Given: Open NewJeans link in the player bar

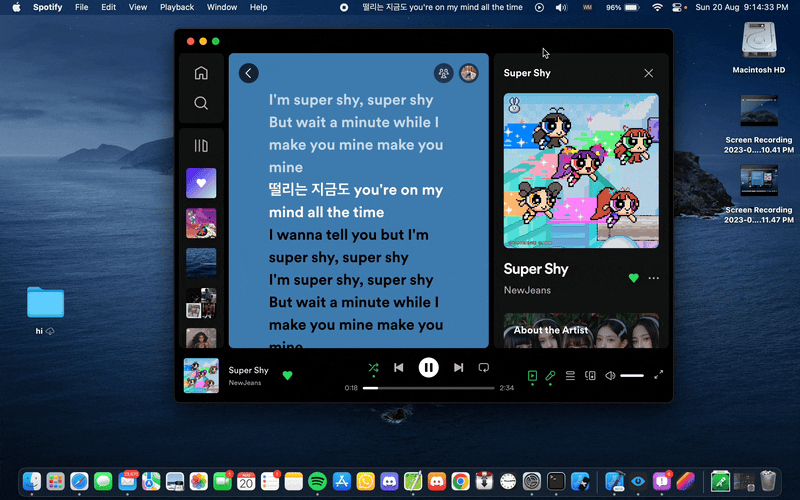Looking at the screenshot, I should (245, 383).
